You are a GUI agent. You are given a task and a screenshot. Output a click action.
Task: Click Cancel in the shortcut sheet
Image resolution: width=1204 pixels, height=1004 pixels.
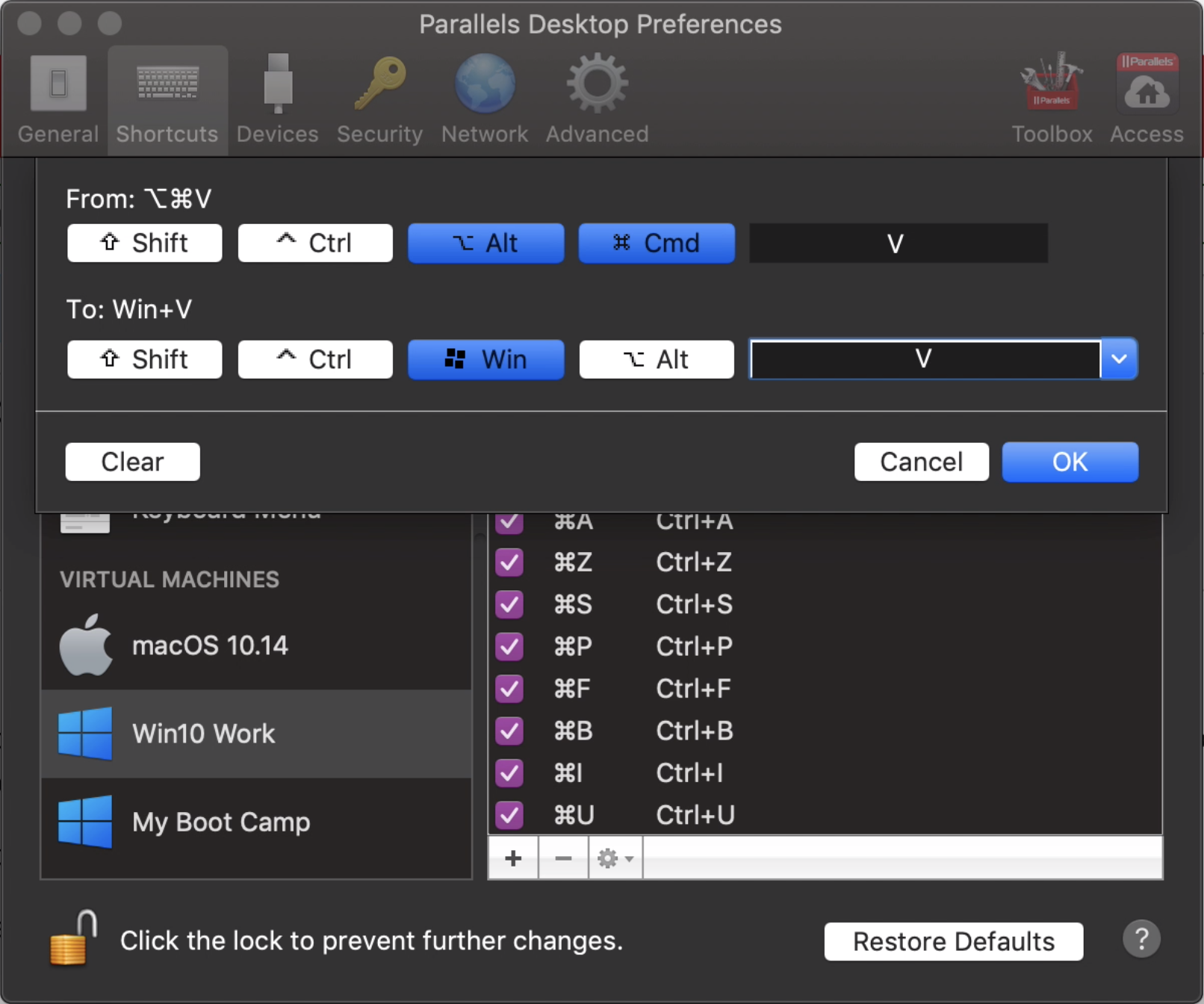tap(922, 462)
